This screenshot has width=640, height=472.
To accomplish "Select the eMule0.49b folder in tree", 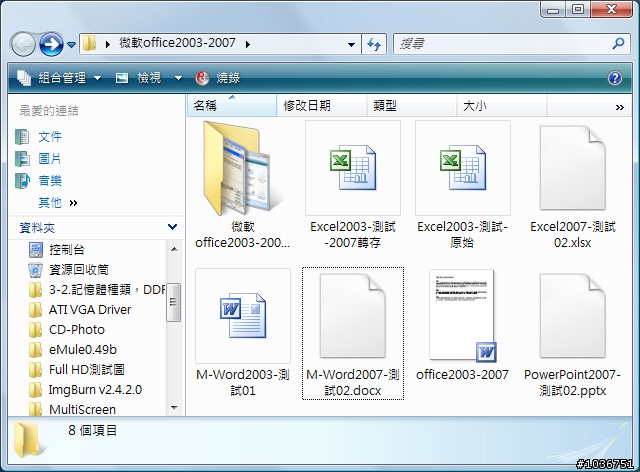I will 83,350.
